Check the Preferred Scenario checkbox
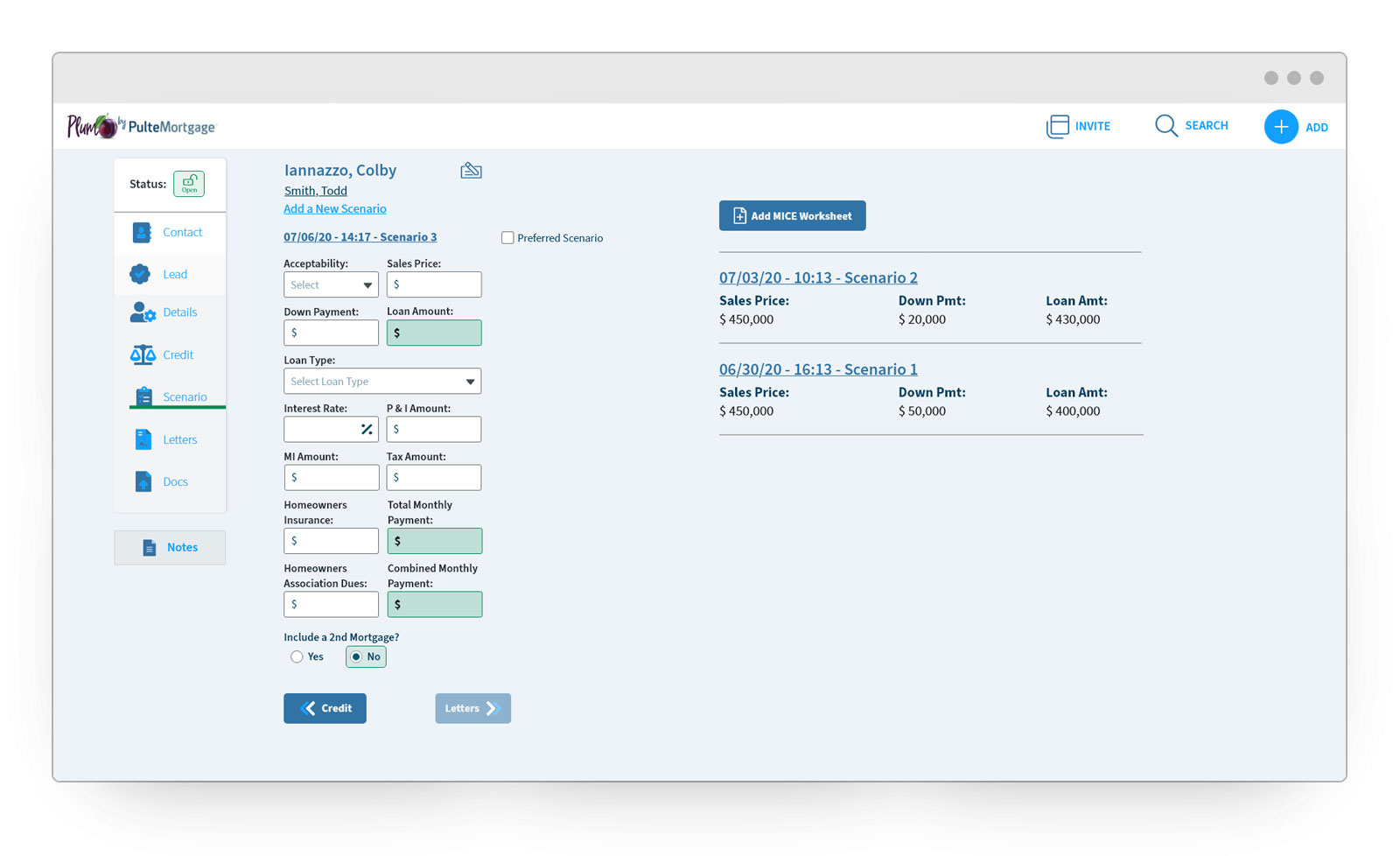Screen dimensions: 1400x856 point(507,238)
